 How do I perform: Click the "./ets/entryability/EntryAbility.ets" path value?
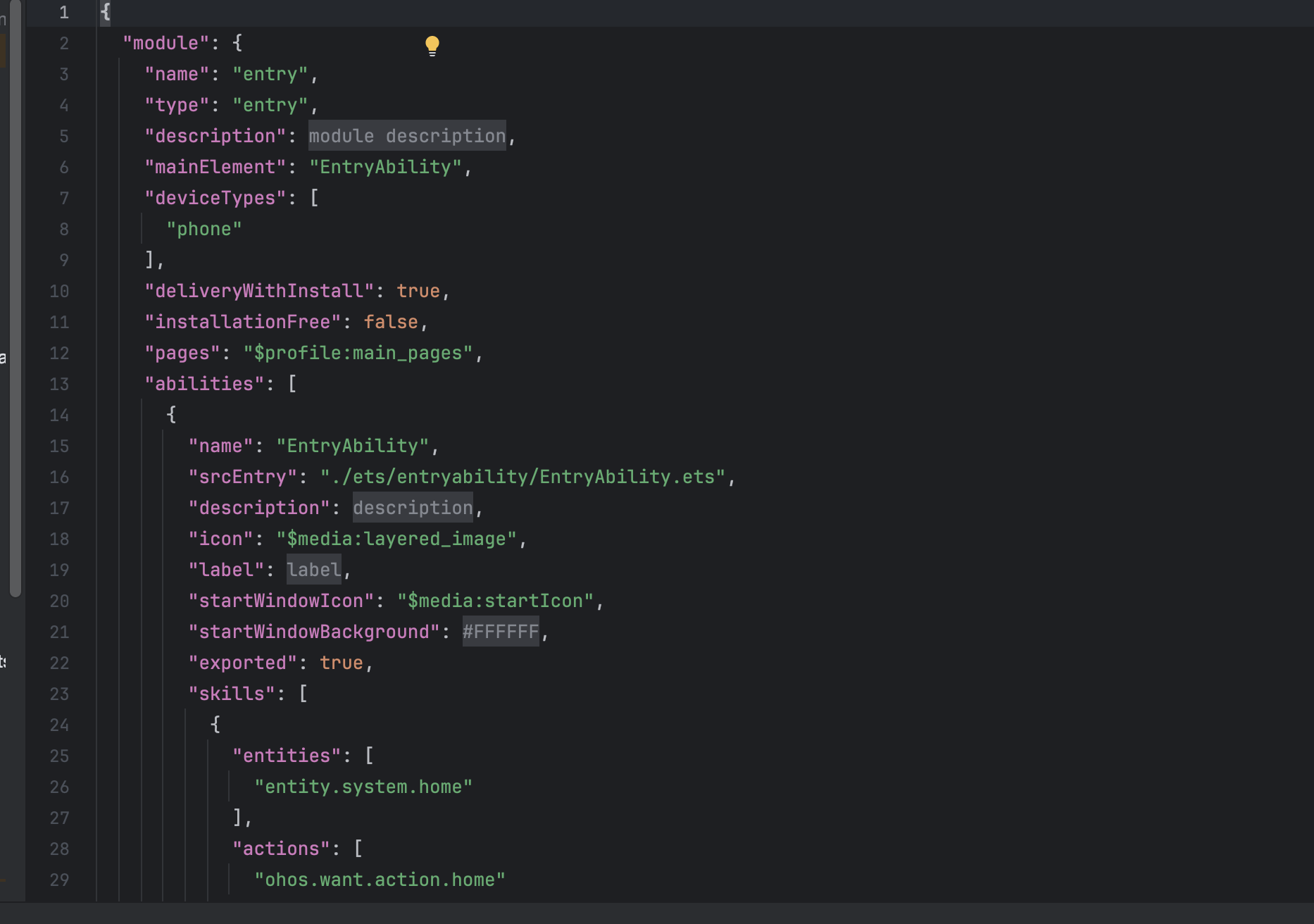pos(523,477)
